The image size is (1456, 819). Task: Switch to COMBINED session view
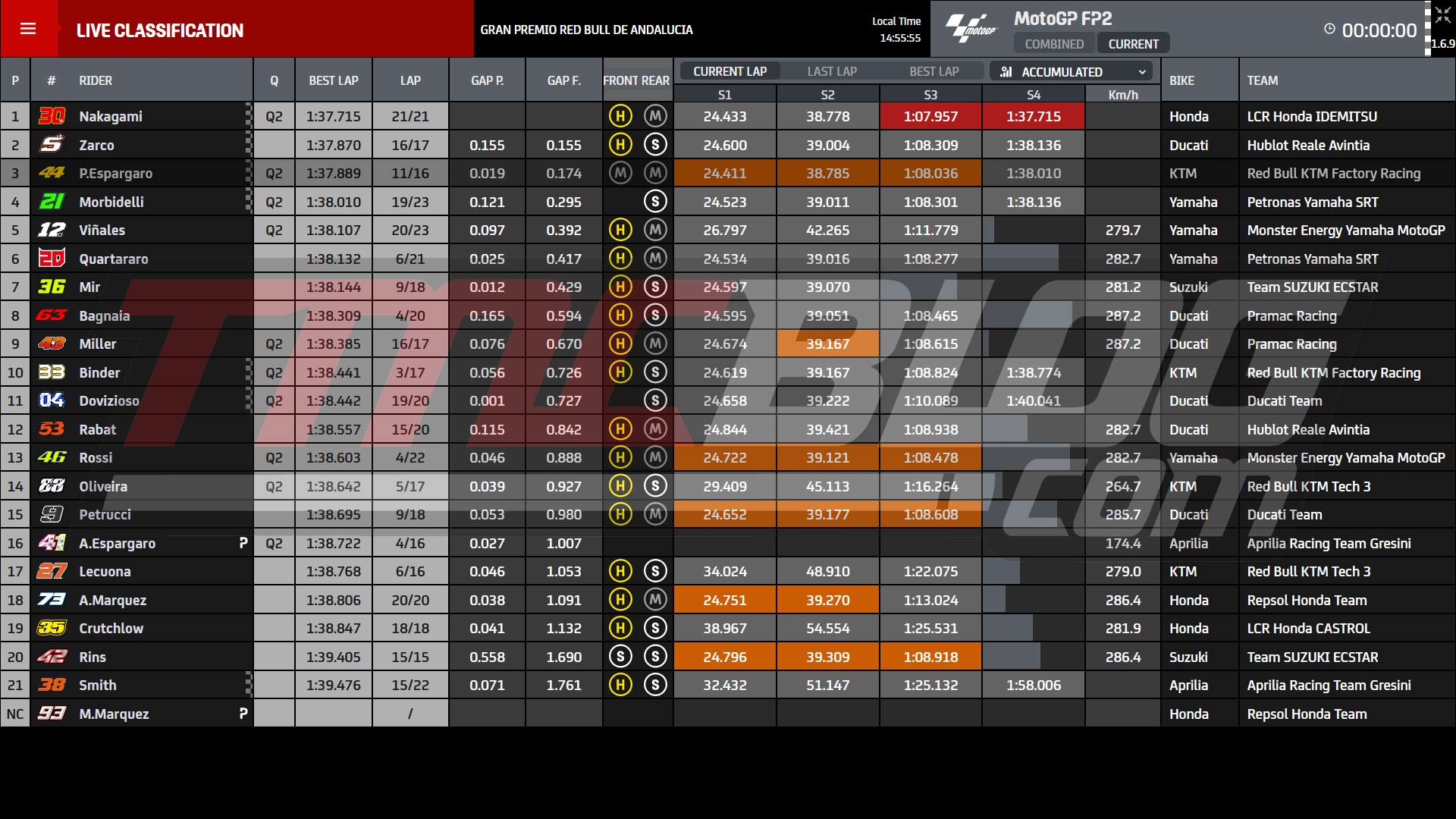(x=1054, y=44)
